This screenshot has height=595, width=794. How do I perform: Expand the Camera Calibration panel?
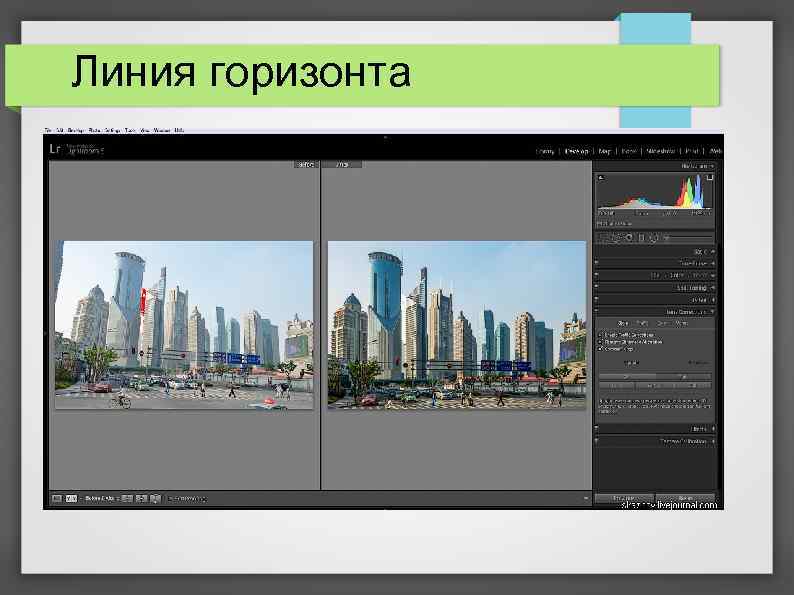(x=713, y=441)
